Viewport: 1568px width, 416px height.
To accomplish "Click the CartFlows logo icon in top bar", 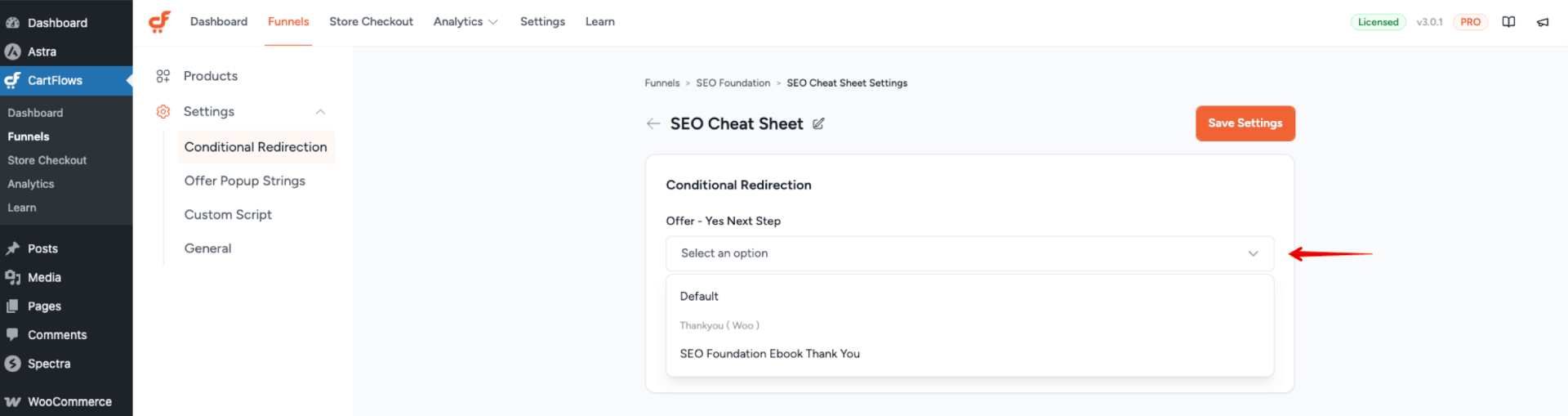I will 159,22.
